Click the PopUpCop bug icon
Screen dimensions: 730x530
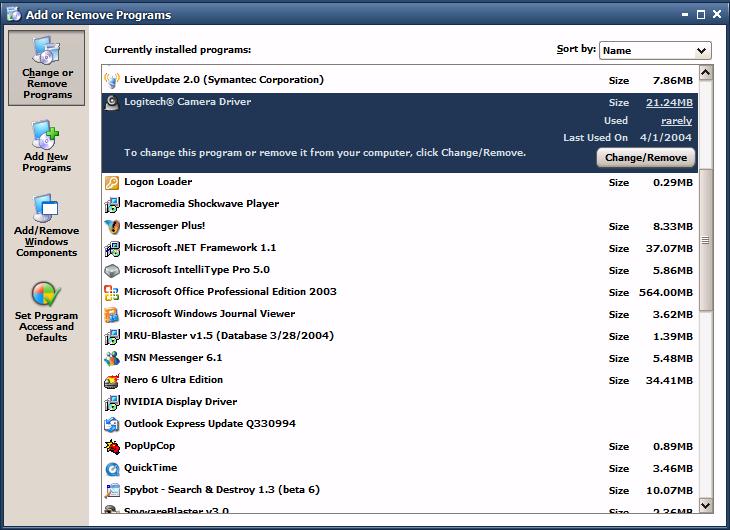112,446
